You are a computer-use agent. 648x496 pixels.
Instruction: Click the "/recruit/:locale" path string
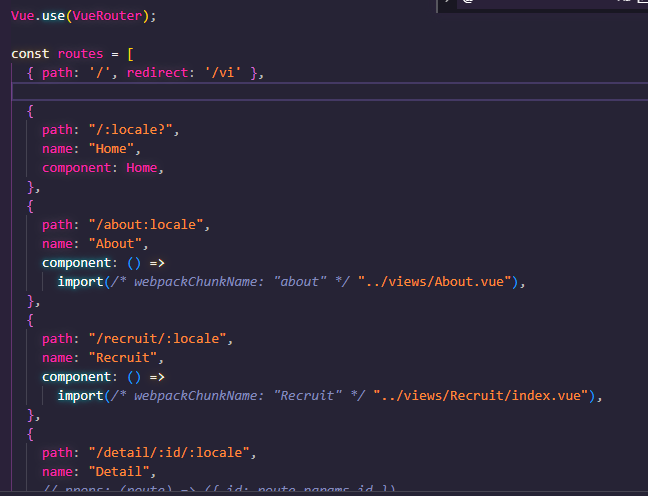157,339
